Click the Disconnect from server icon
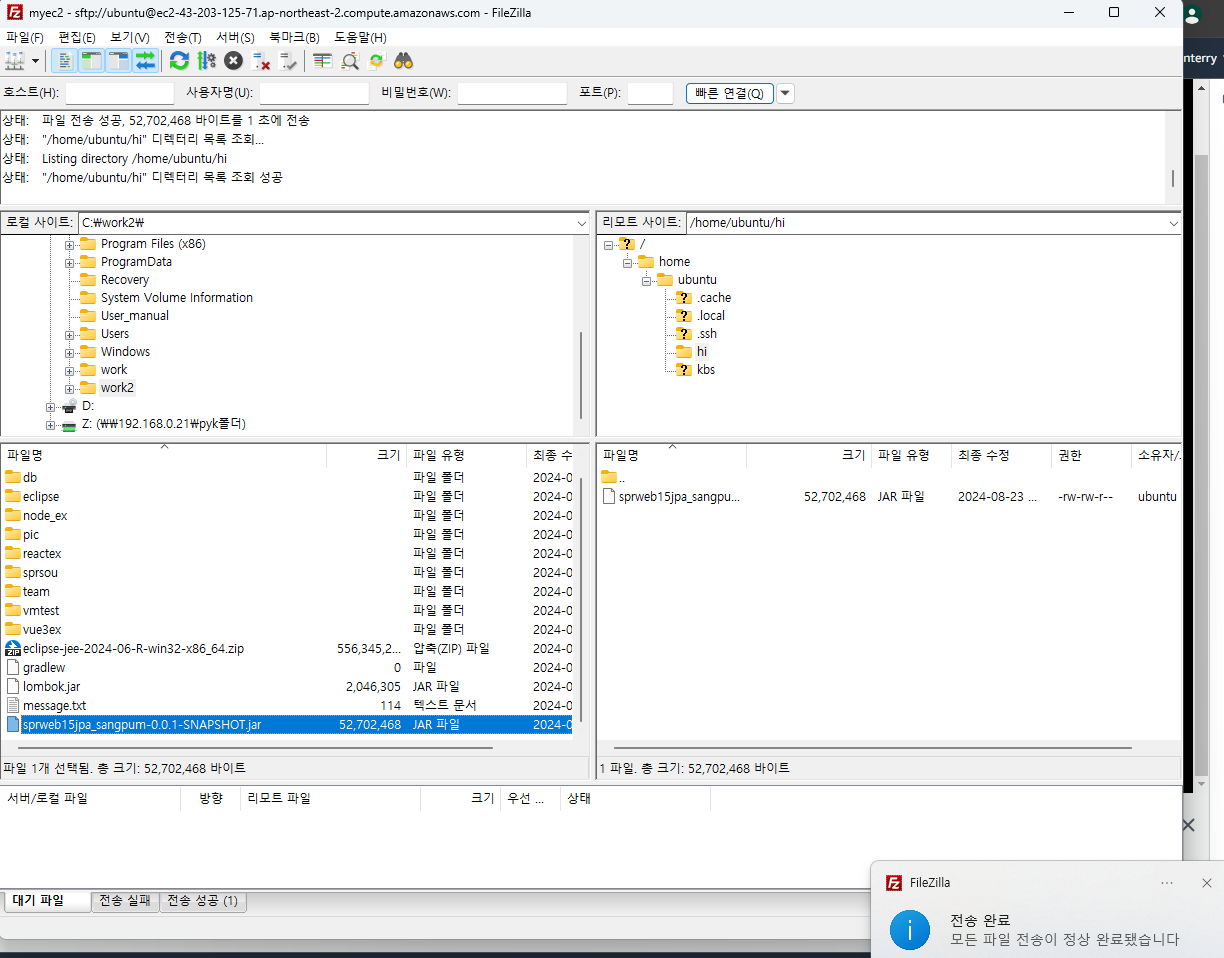The image size is (1224, 958). (x=261, y=61)
